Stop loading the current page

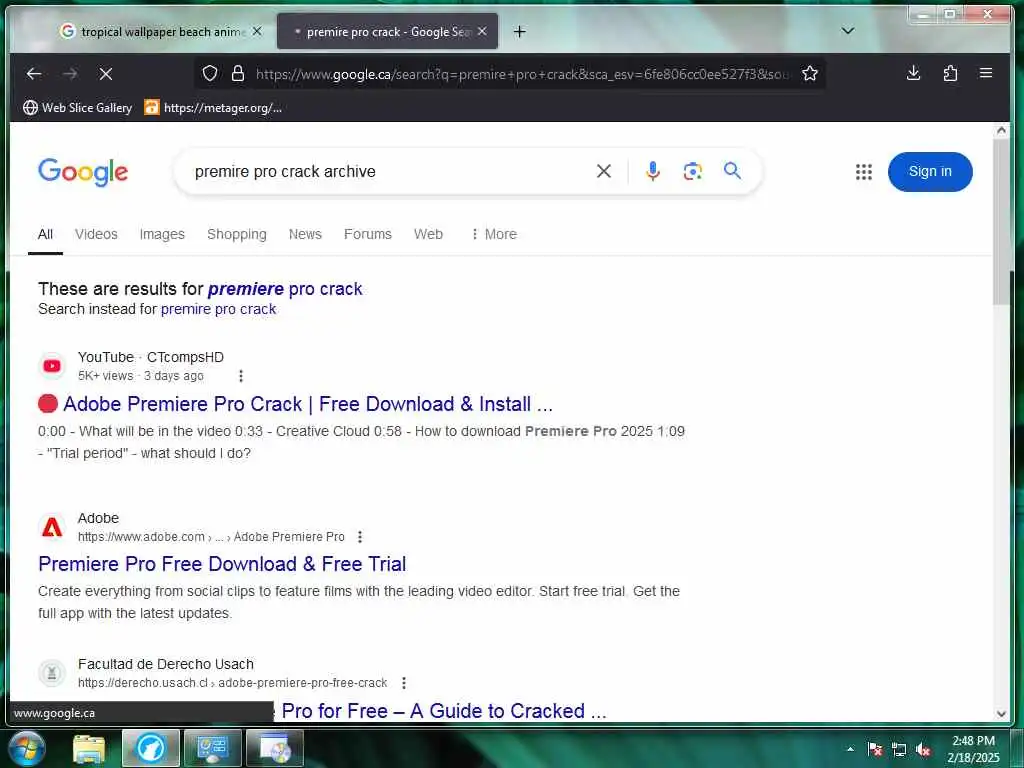point(106,74)
